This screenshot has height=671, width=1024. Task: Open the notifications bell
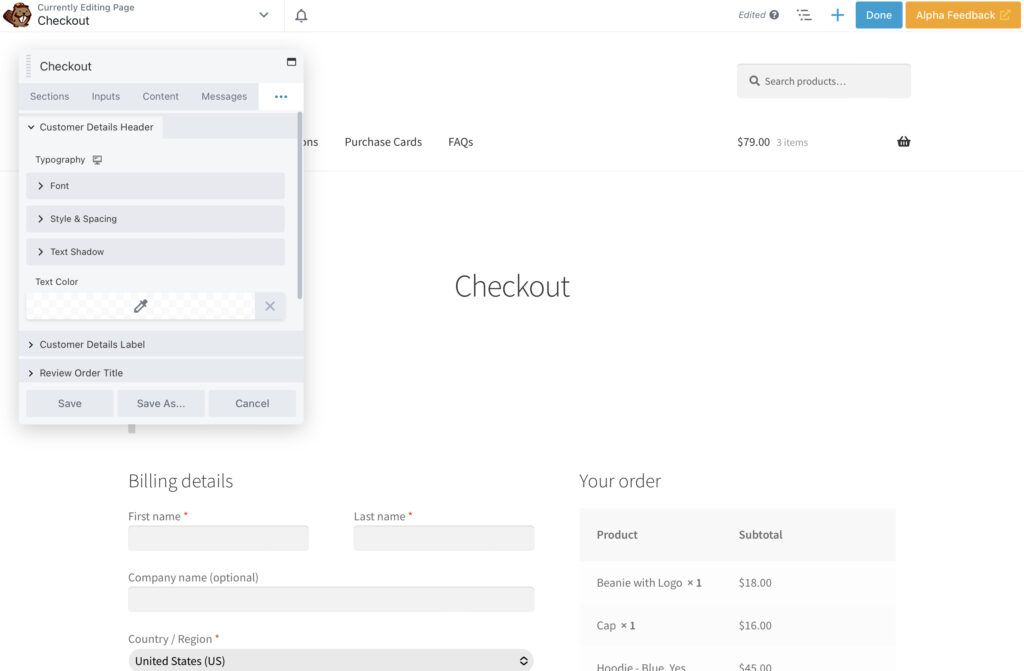pos(301,15)
